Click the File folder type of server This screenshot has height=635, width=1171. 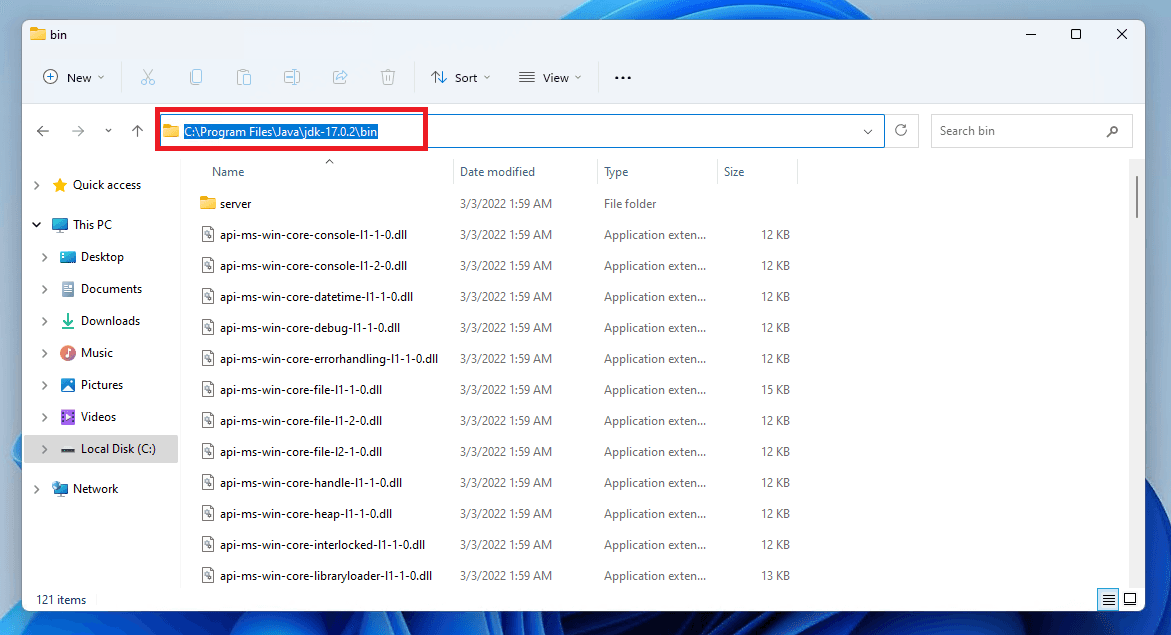pyautogui.click(x=630, y=204)
